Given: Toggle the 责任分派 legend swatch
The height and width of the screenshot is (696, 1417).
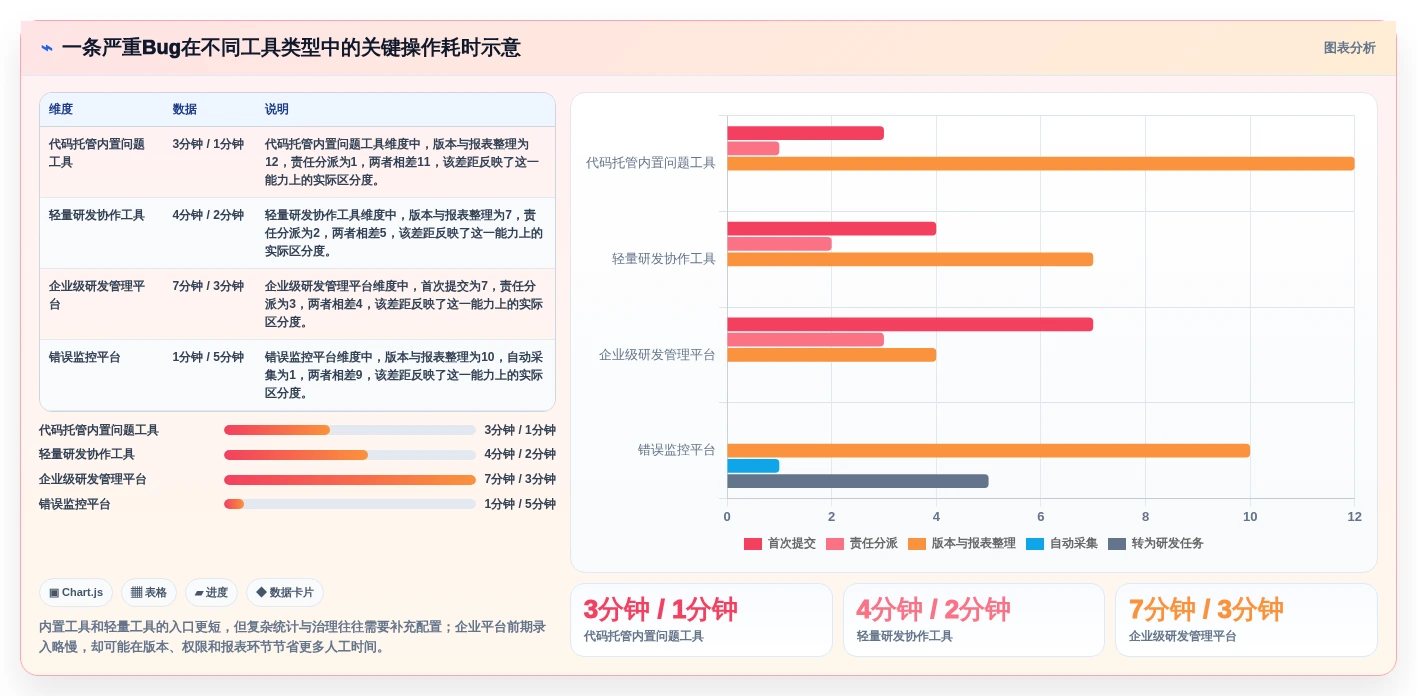Looking at the screenshot, I should point(835,544).
